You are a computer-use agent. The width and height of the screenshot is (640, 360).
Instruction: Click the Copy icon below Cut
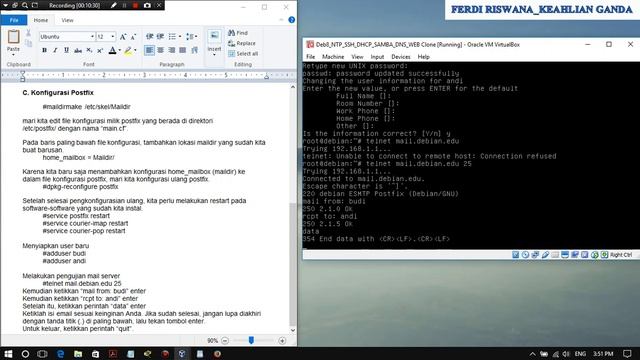click(x=28, y=43)
